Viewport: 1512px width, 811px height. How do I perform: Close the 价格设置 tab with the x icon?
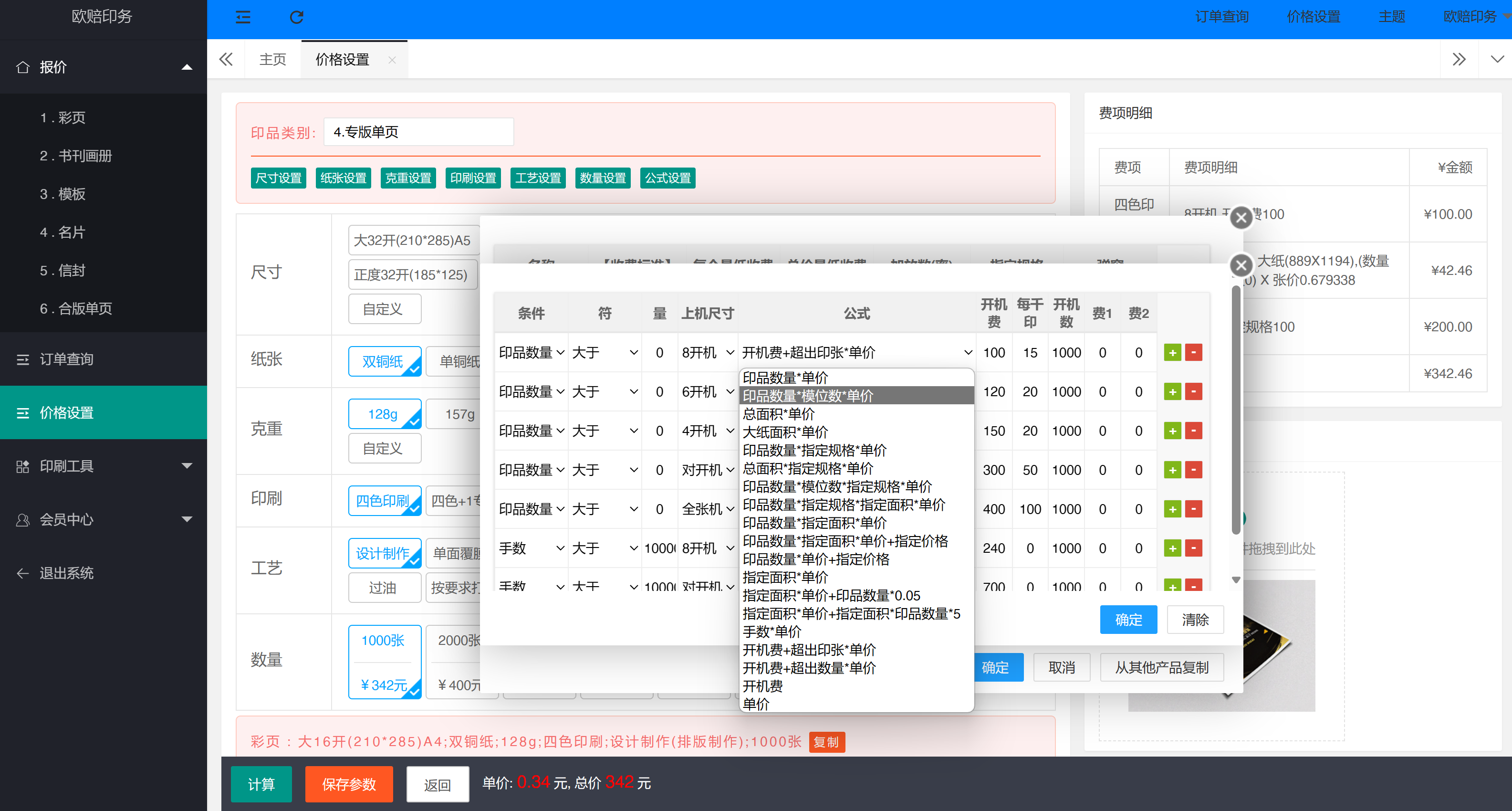[392, 60]
